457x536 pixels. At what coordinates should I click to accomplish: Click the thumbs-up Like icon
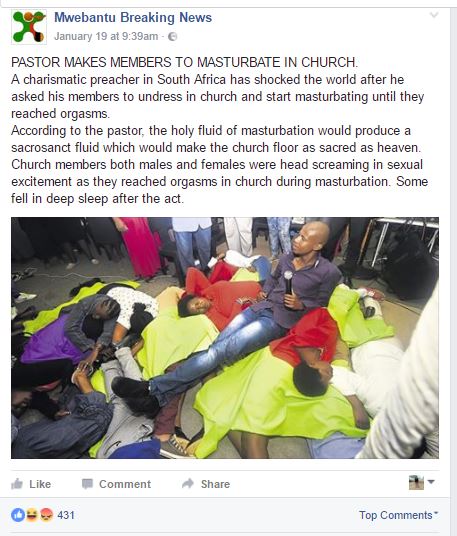click(x=17, y=484)
